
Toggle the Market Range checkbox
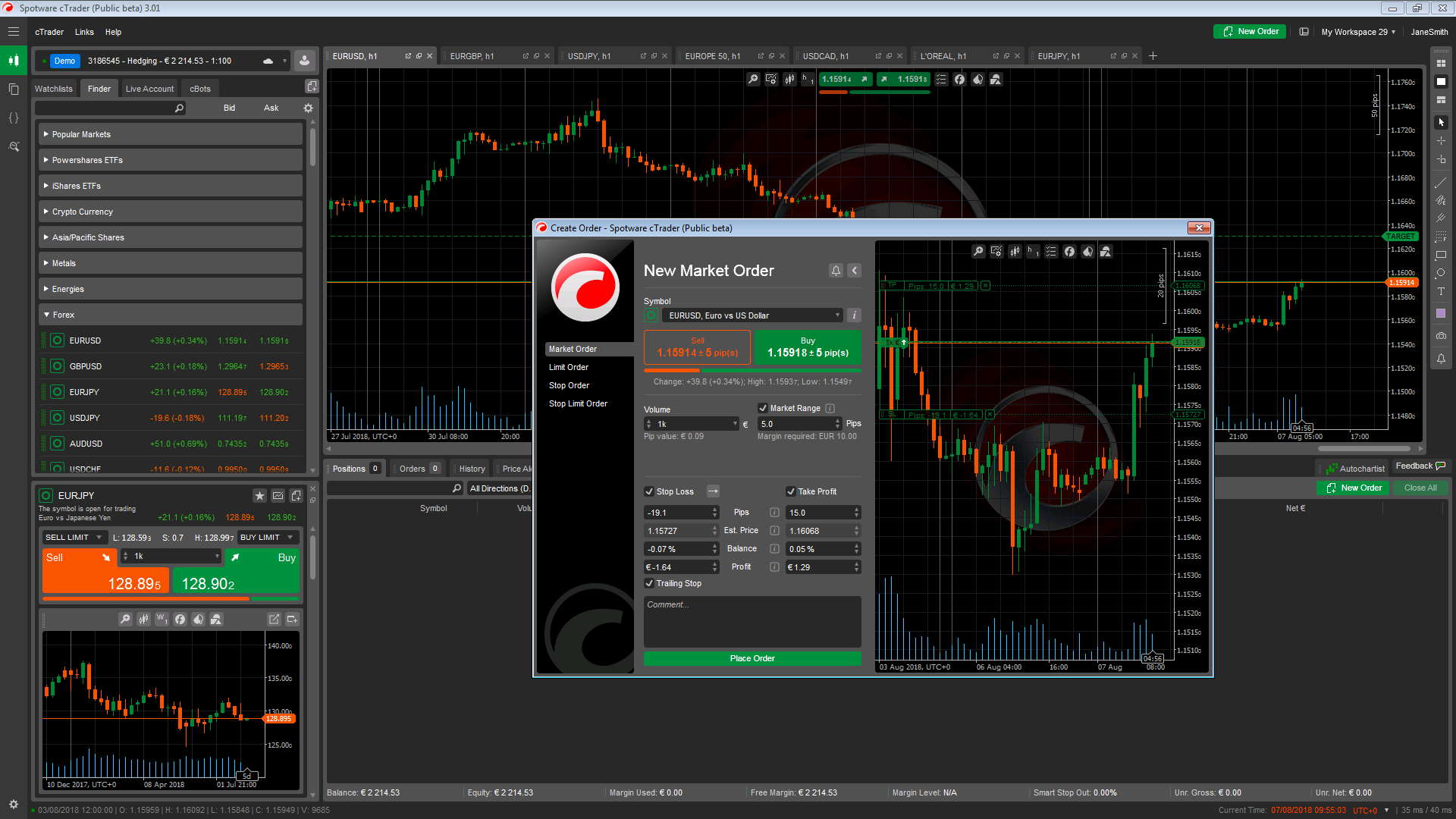pyautogui.click(x=763, y=408)
